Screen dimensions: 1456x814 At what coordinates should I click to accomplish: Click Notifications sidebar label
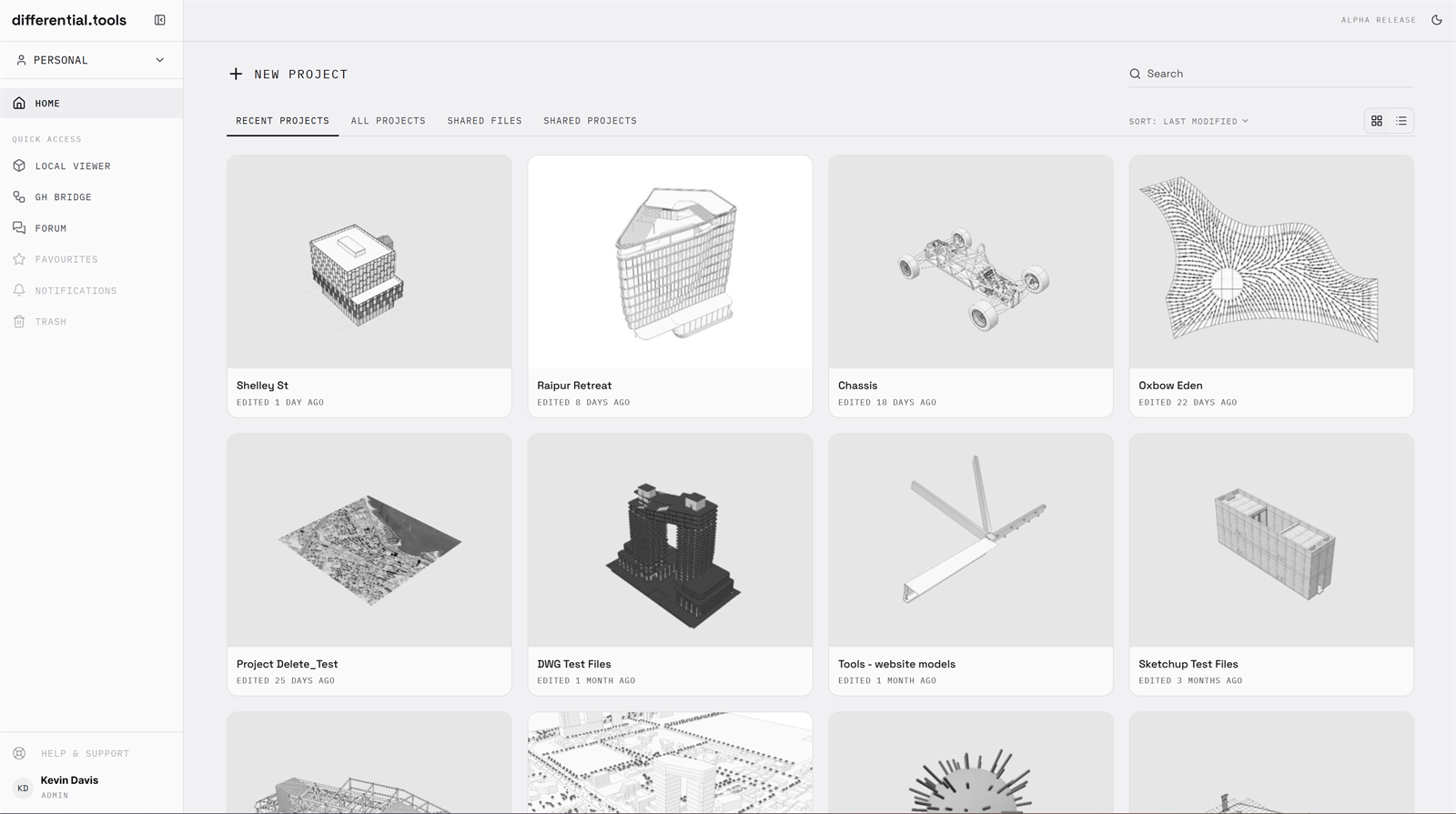76,291
